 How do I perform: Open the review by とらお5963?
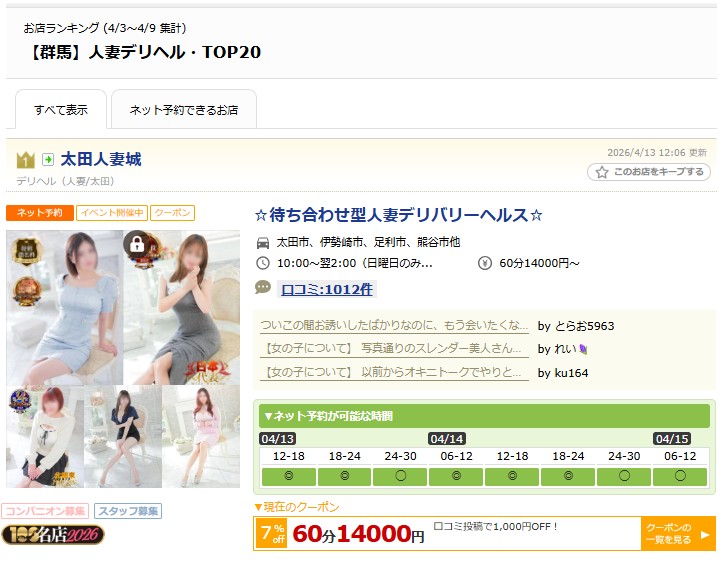(x=394, y=326)
